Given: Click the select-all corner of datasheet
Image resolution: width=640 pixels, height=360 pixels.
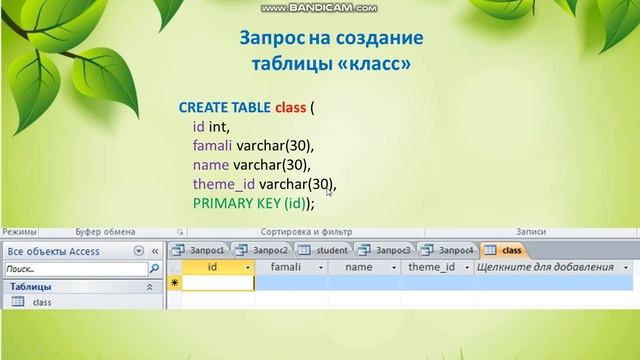Looking at the screenshot, I should coord(175,267).
